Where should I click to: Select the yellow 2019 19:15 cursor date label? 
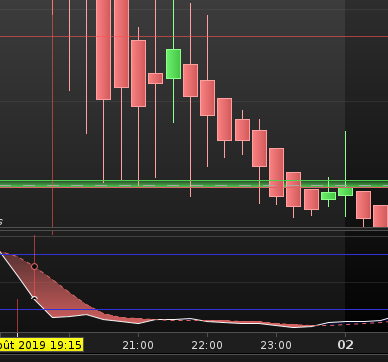(x=41, y=345)
